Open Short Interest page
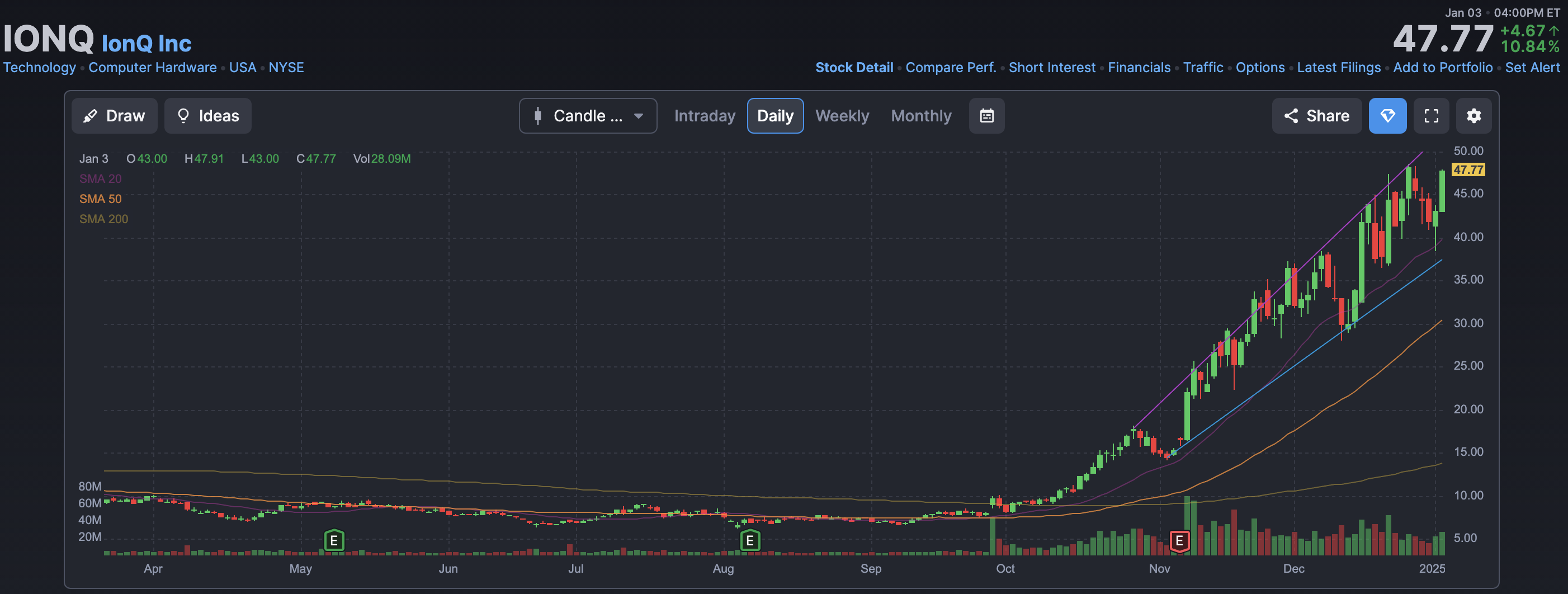This screenshot has width=1568, height=594. tap(1052, 68)
